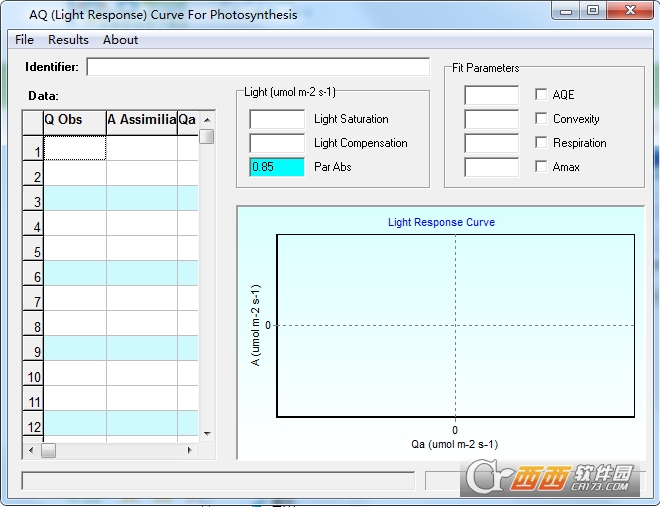Select the A Assimilia column header

tap(142, 123)
